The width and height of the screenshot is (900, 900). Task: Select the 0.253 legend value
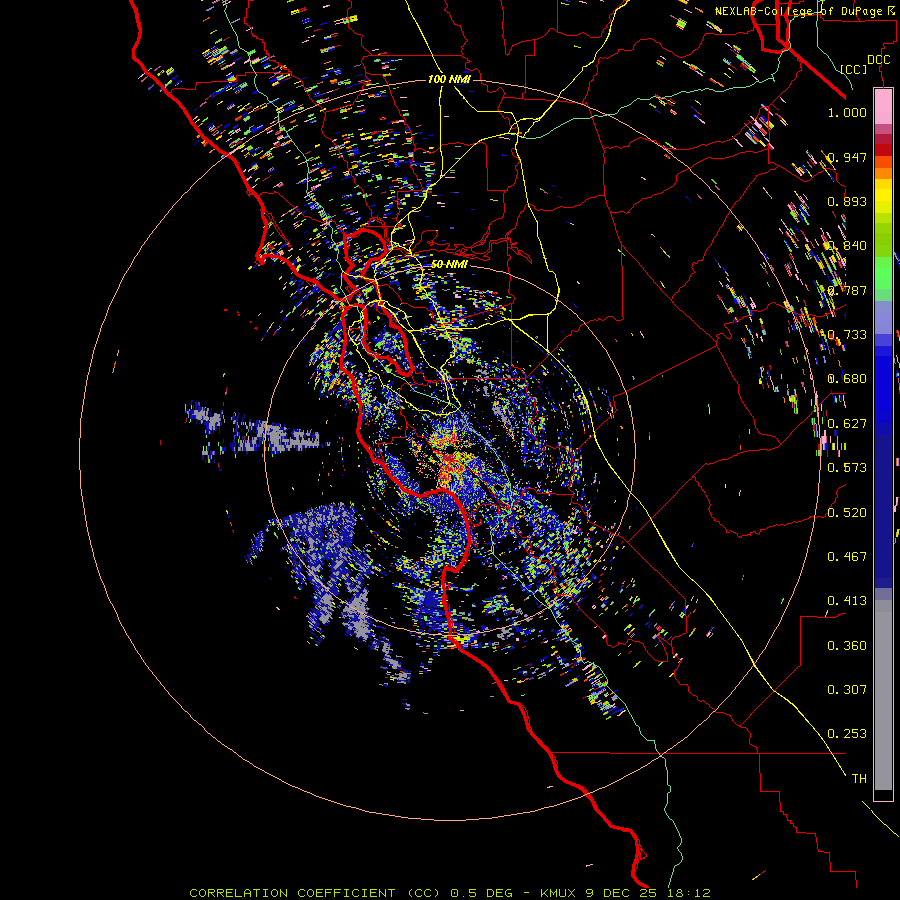(x=847, y=734)
